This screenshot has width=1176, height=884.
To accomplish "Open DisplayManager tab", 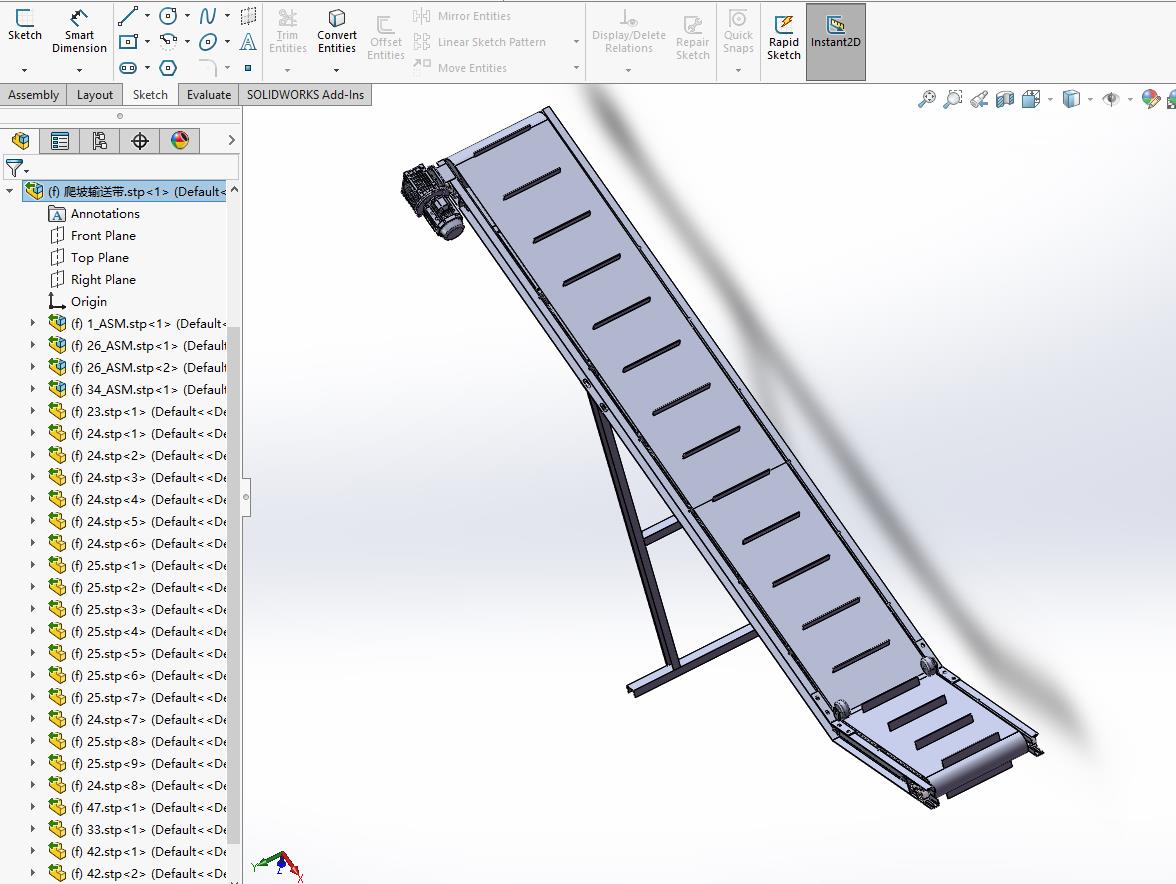I will (x=179, y=140).
